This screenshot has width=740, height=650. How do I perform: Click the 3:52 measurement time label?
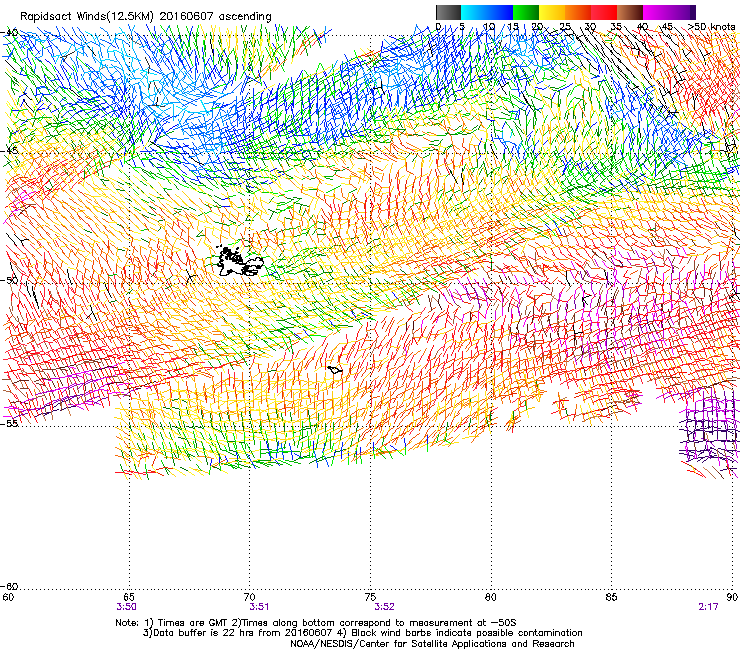pyautogui.click(x=385, y=607)
